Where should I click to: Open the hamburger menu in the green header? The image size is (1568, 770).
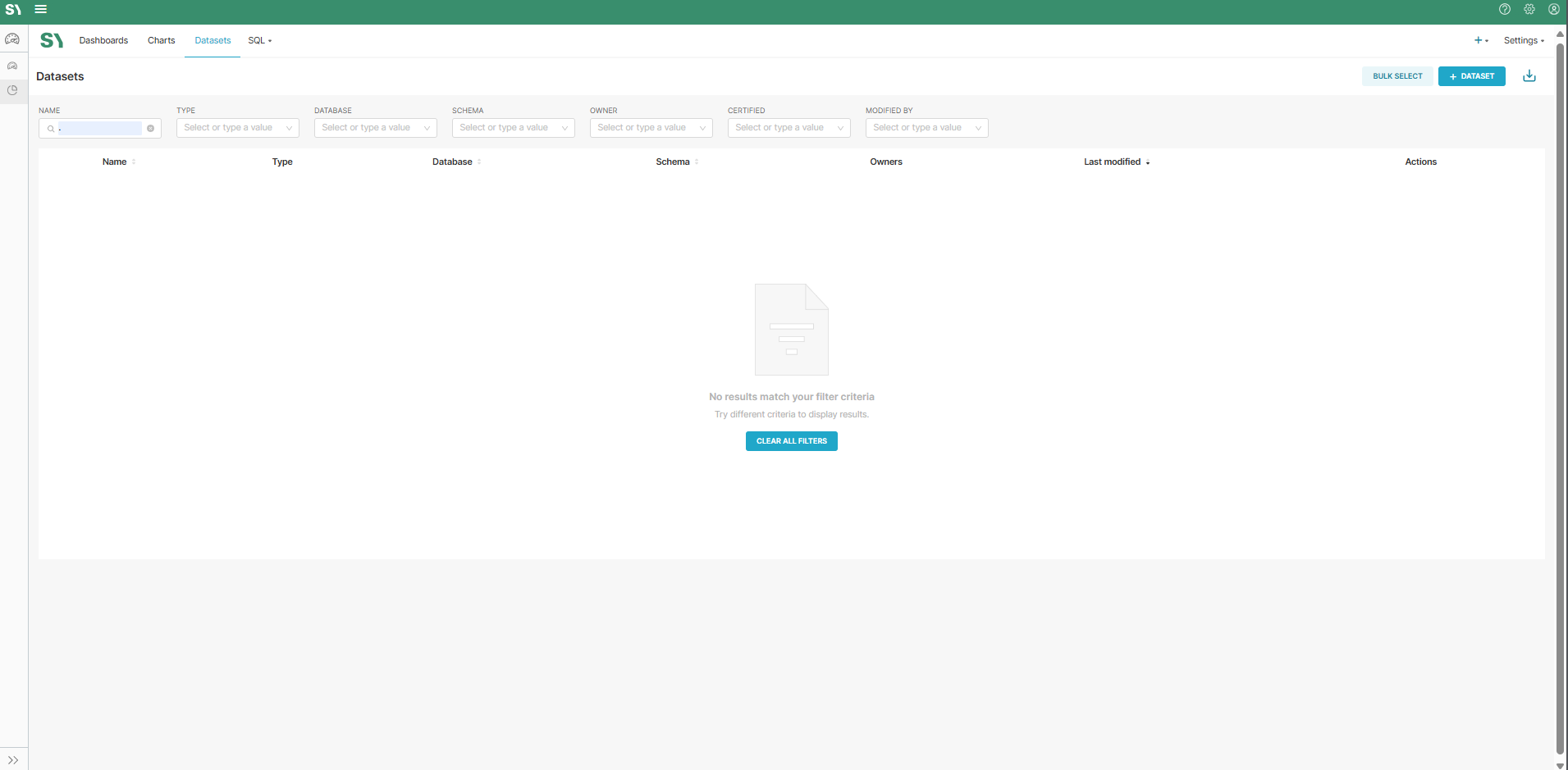coord(40,10)
